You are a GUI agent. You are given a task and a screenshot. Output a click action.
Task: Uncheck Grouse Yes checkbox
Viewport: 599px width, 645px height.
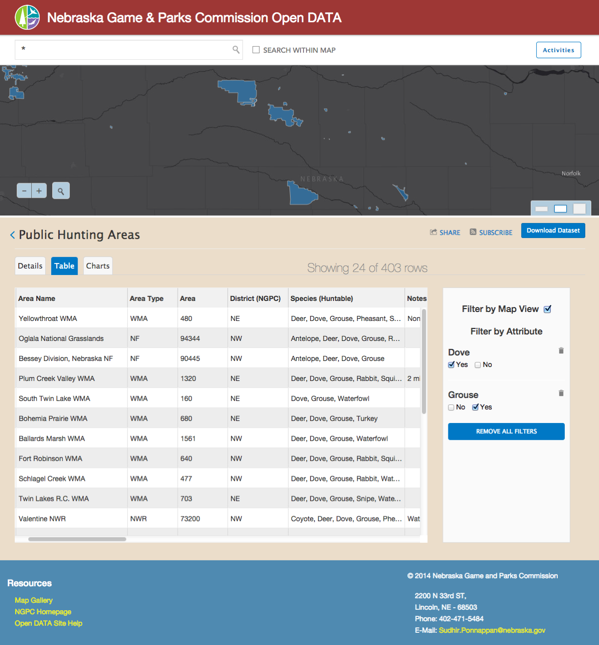pos(475,407)
